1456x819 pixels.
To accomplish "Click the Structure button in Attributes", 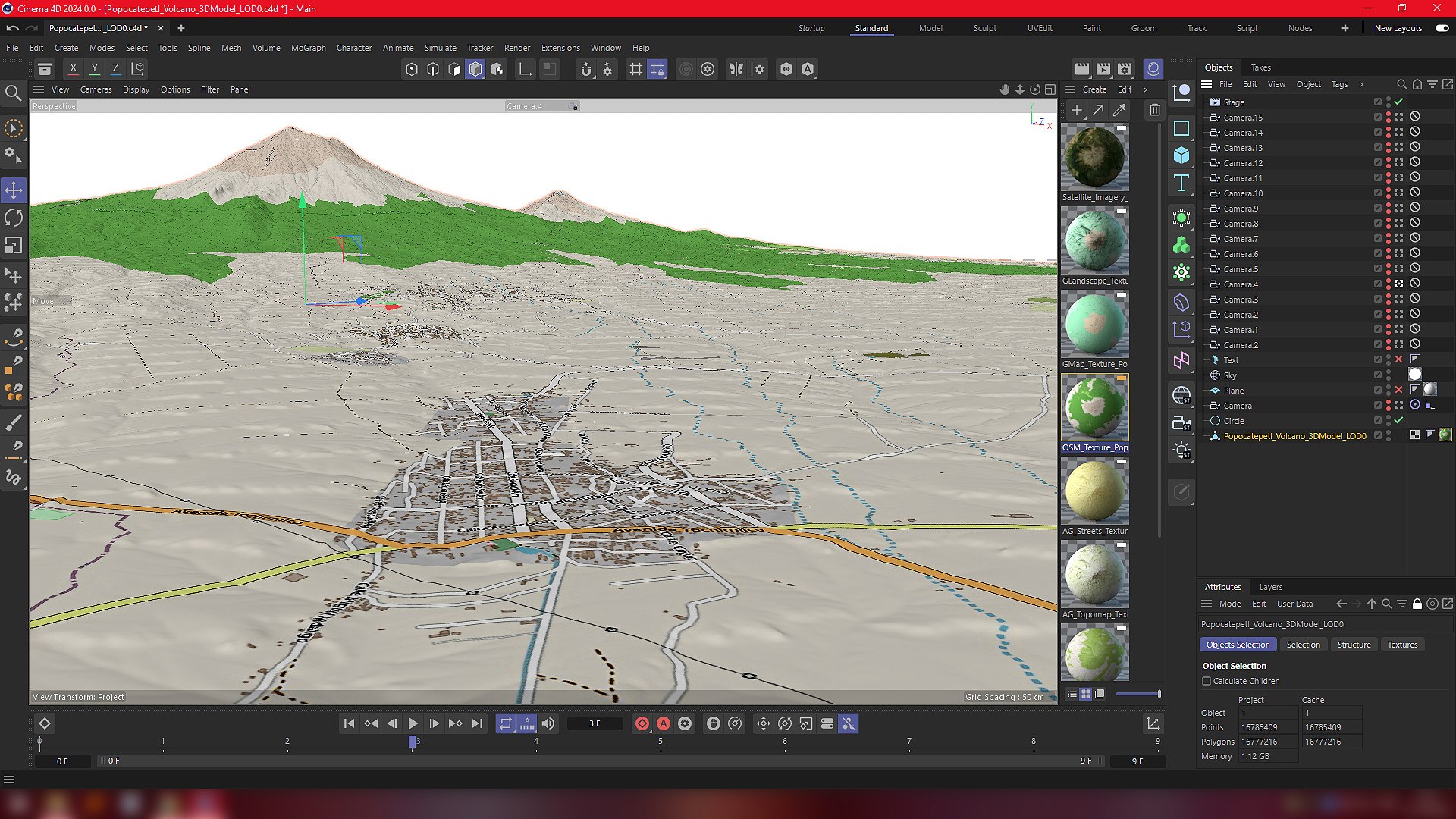I will [1354, 645].
